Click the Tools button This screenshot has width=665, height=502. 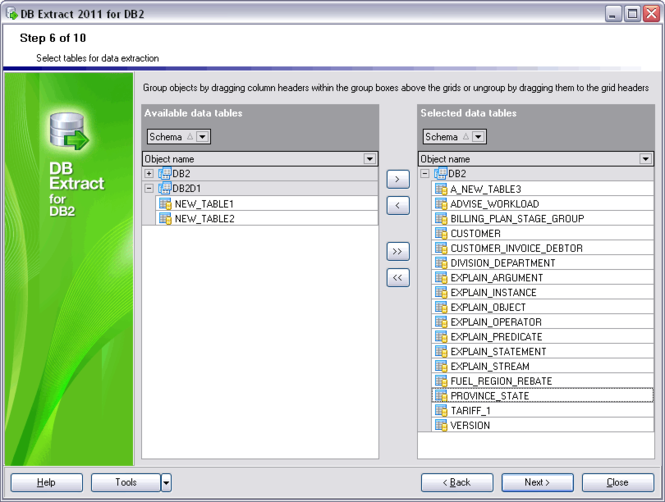(126, 482)
